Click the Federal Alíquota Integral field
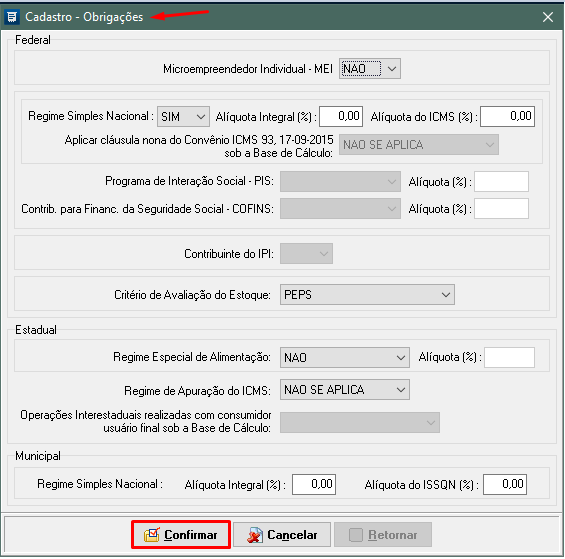 pyautogui.click(x=341, y=116)
